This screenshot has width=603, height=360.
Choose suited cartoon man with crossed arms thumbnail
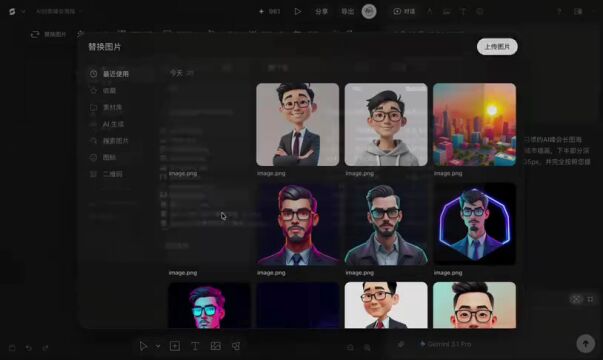point(298,125)
